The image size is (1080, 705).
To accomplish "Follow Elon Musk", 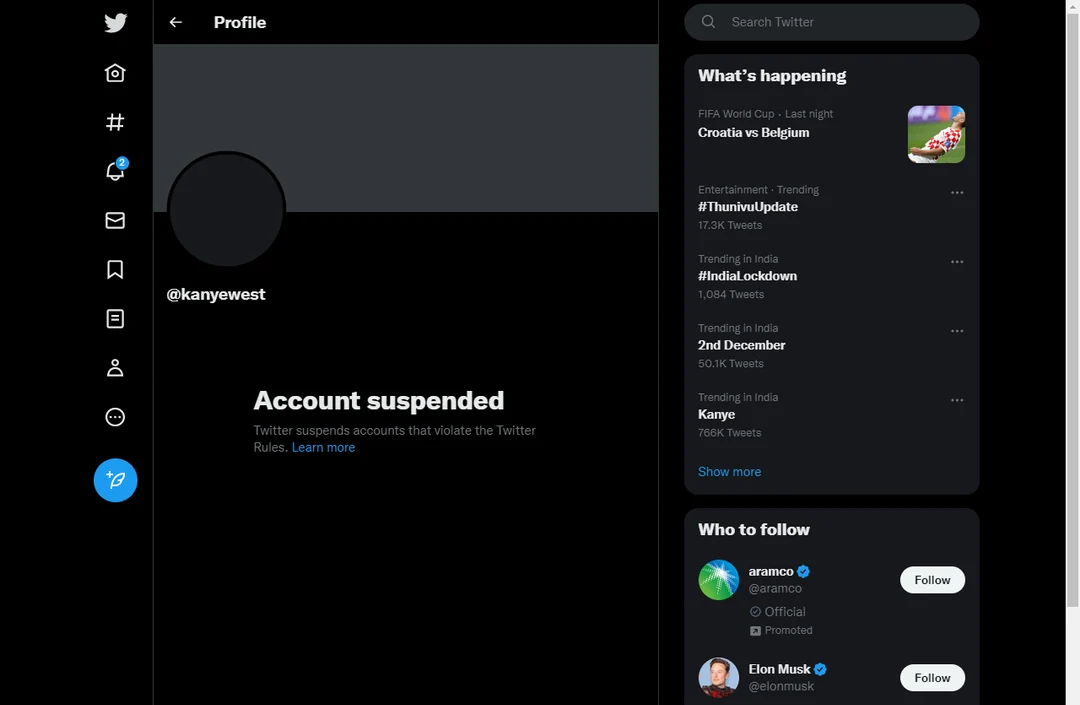I will click(932, 677).
